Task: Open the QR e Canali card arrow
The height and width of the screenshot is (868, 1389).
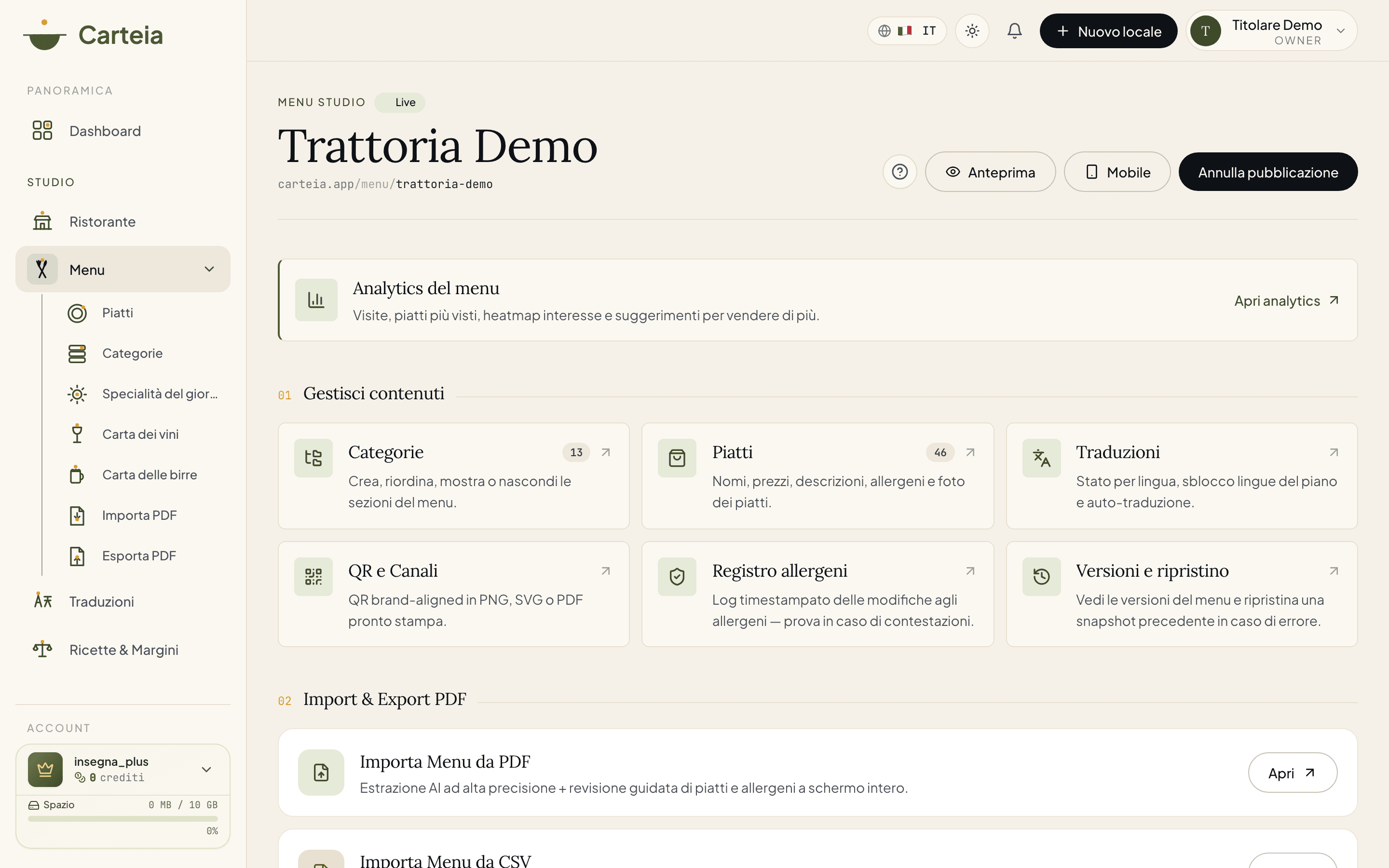Action: pyautogui.click(x=606, y=571)
